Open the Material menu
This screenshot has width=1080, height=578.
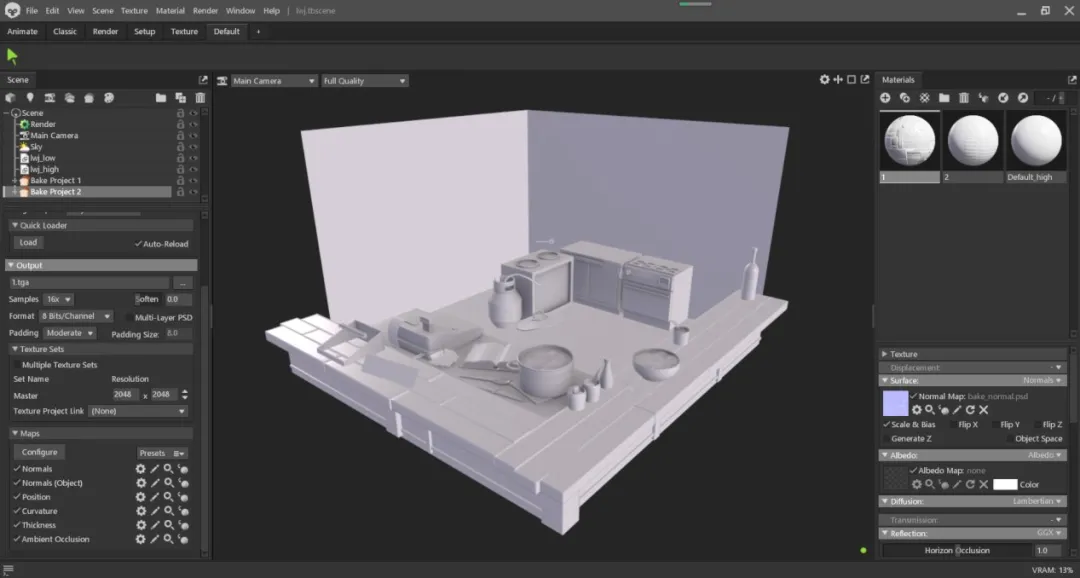coord(170,10)
